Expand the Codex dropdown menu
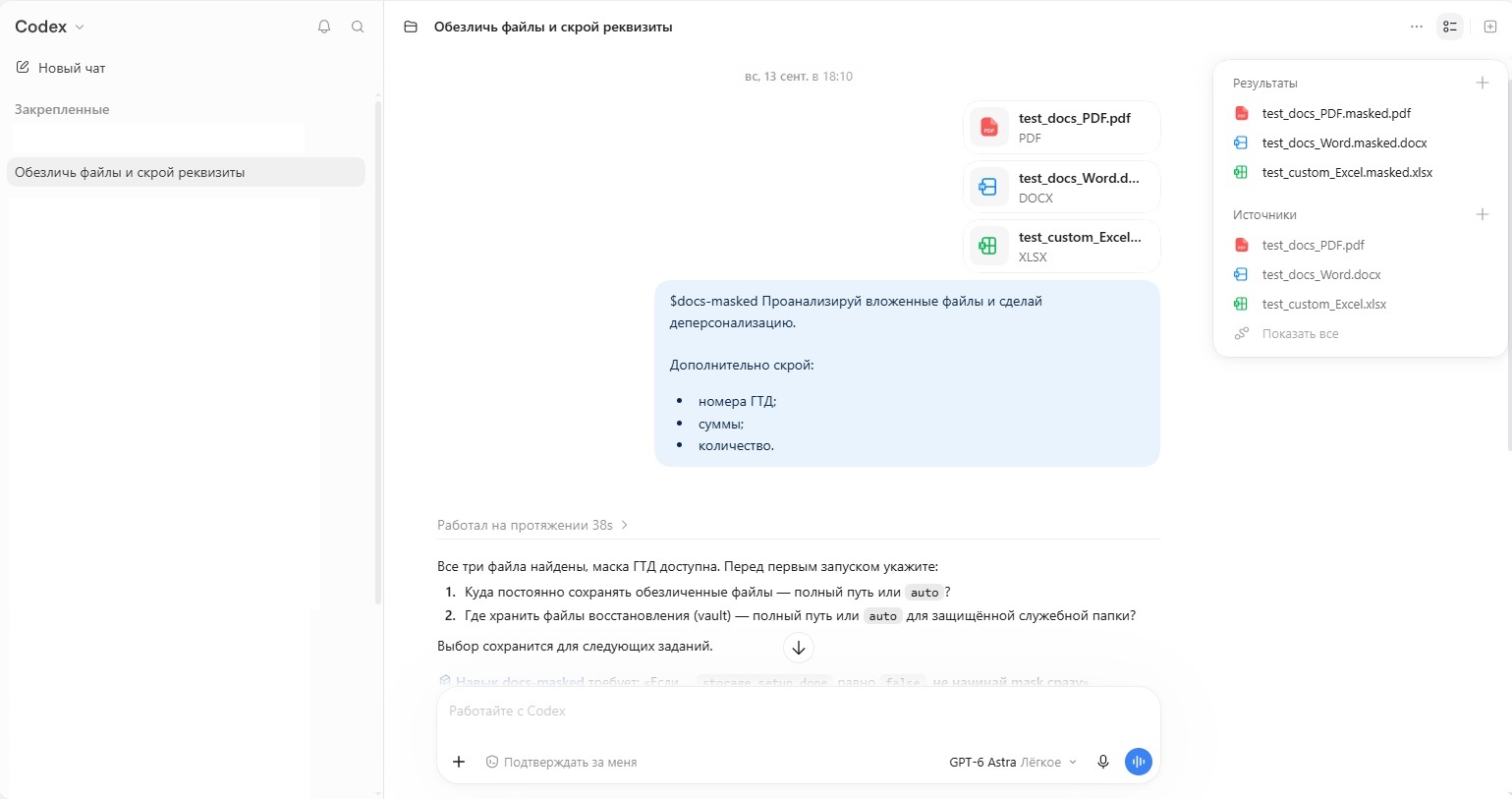Image resolution: width=1512 pixels, height=799 pixels. pos(50,27)
